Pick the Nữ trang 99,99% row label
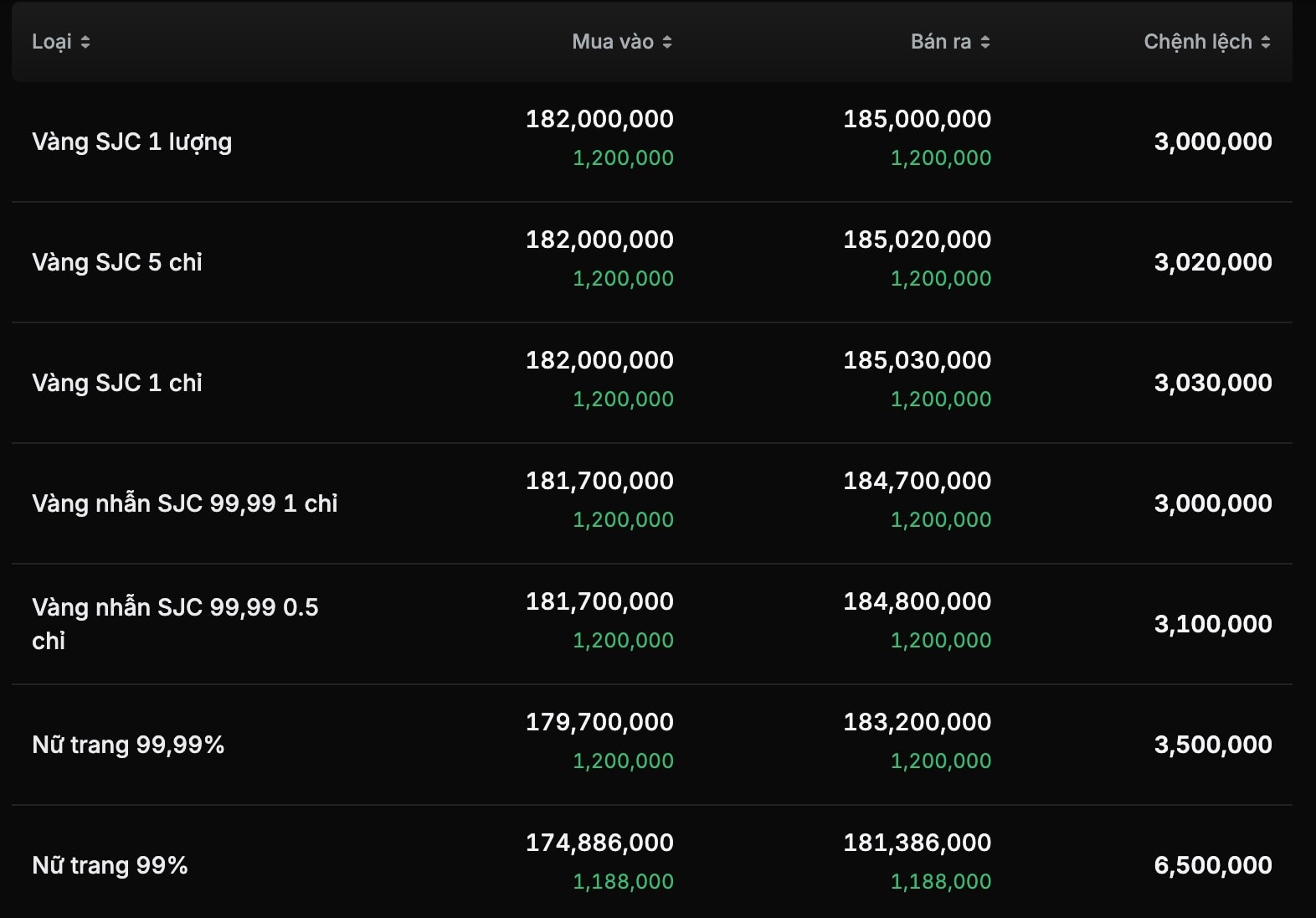 128,745
